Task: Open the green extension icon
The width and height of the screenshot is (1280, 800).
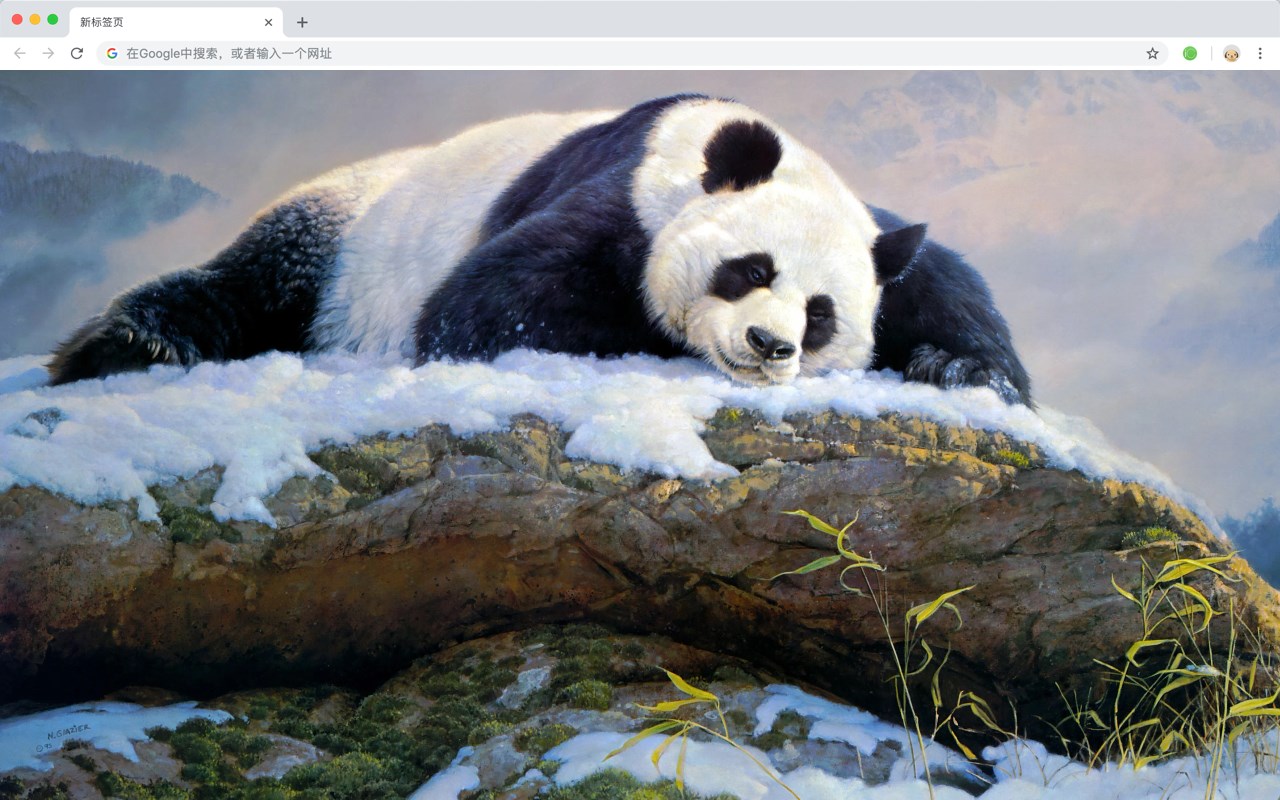Action: (1190, 53)
